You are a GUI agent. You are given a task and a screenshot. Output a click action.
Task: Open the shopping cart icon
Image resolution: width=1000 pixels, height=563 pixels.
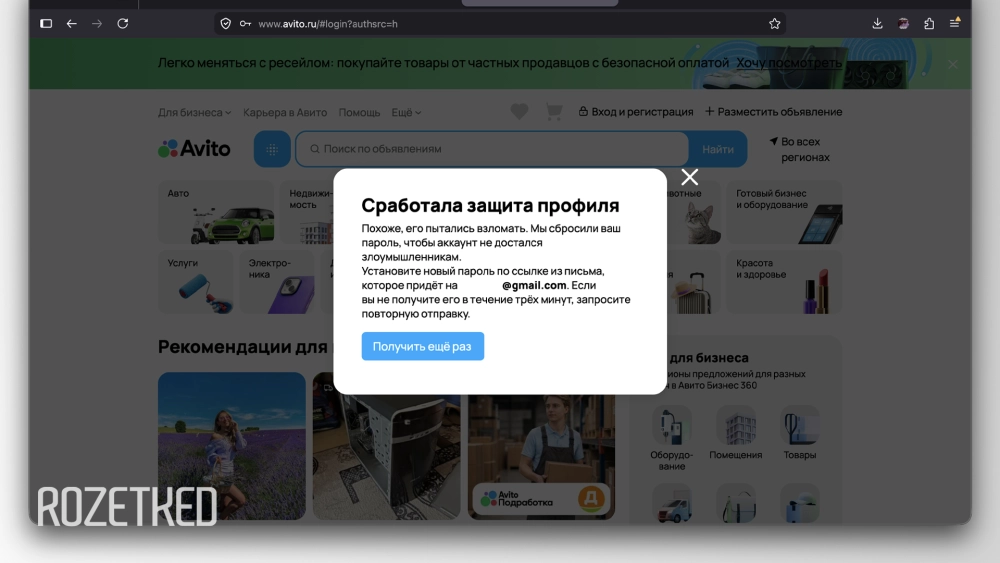tap(554, 112)
